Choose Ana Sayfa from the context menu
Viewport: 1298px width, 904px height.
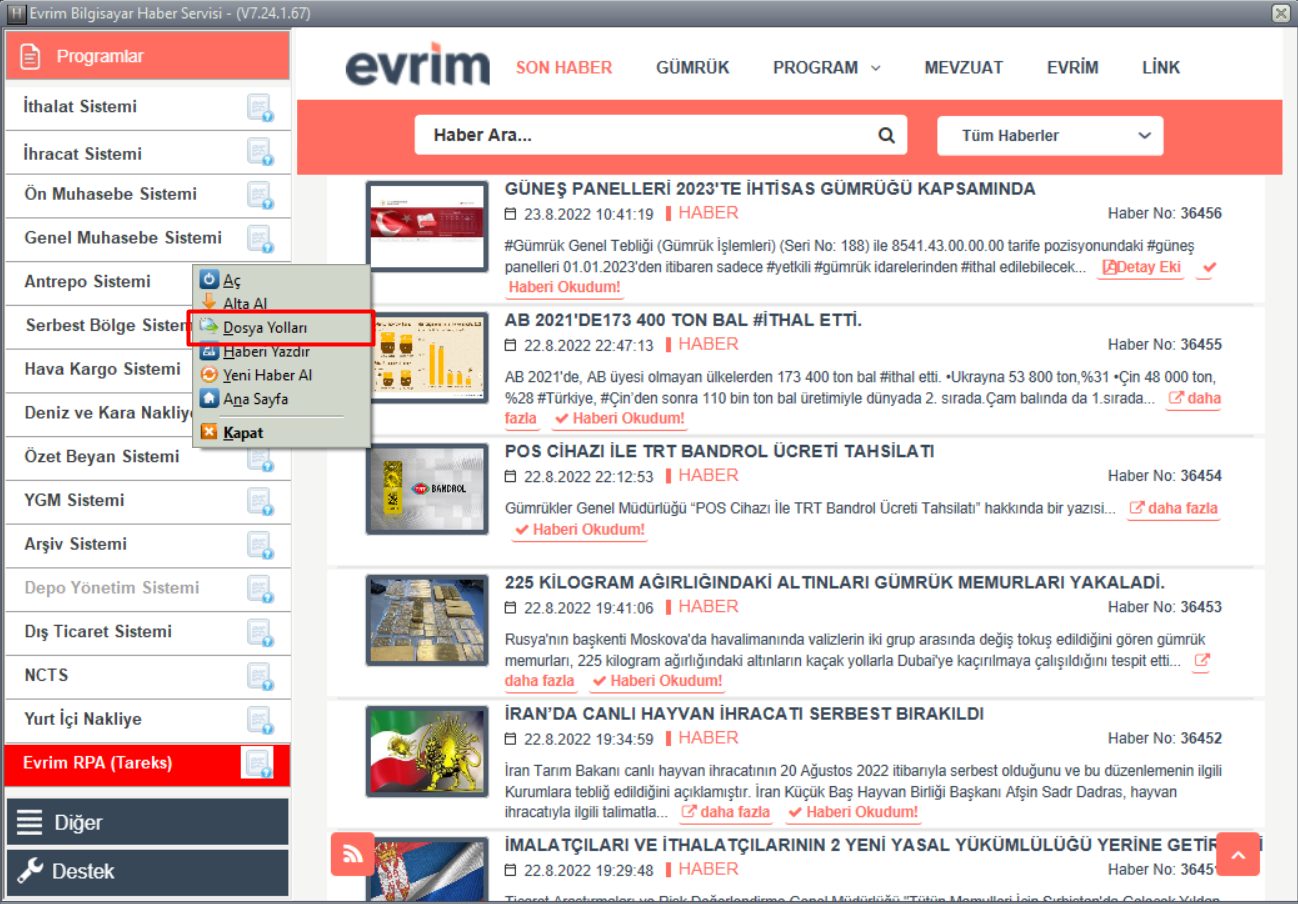coord(280,399)
